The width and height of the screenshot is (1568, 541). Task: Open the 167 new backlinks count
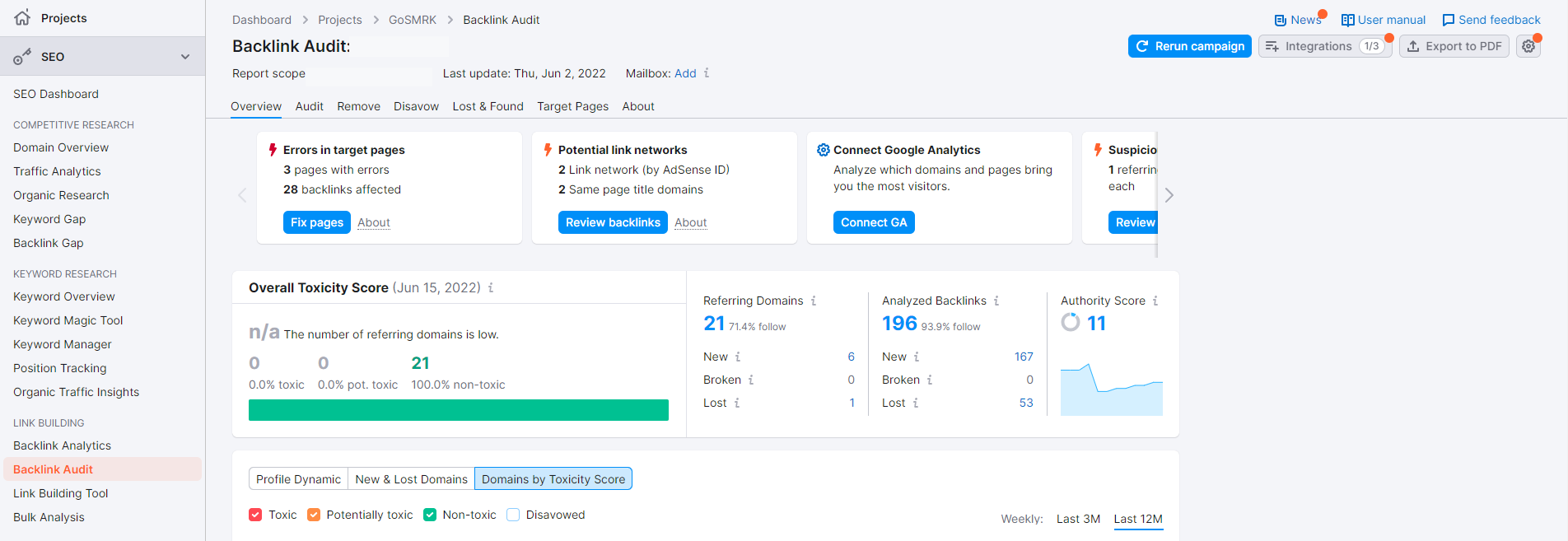(1024, 357)
